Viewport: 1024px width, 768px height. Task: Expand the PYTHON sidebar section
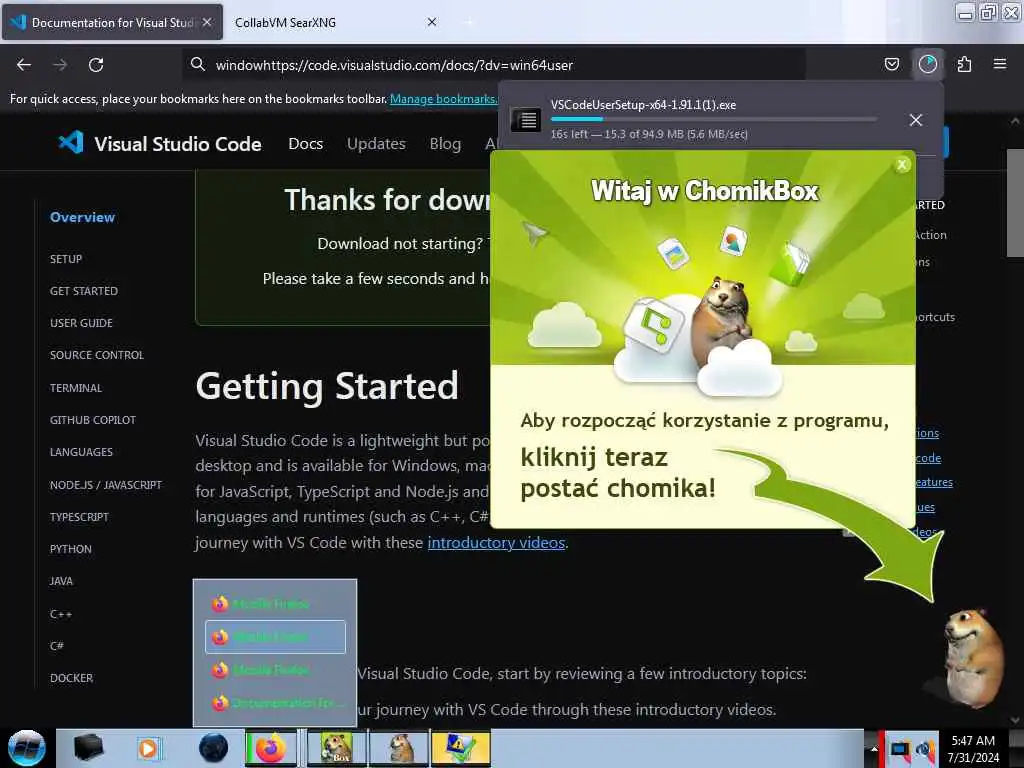(71, 549)
